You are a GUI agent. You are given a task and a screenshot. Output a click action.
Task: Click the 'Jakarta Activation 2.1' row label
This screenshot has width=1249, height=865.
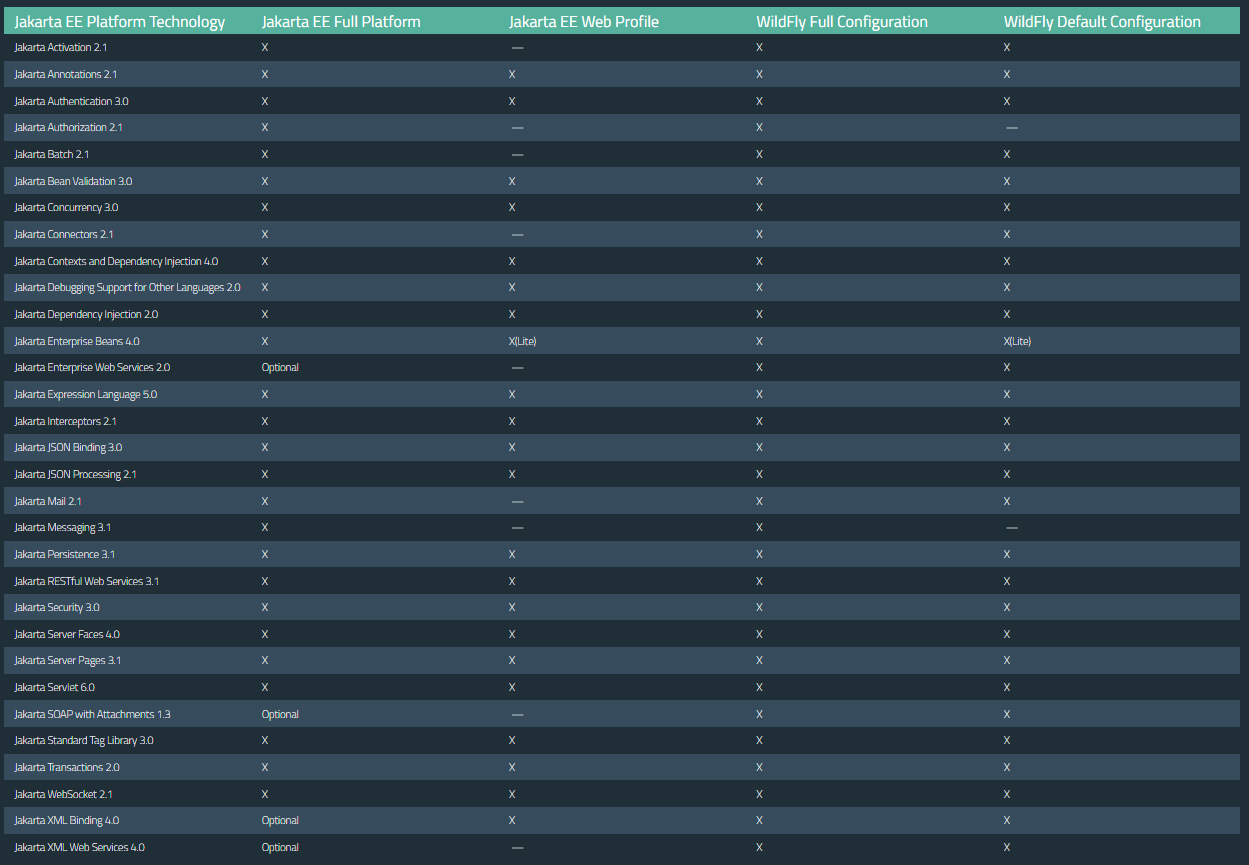(x=61, y=48)
